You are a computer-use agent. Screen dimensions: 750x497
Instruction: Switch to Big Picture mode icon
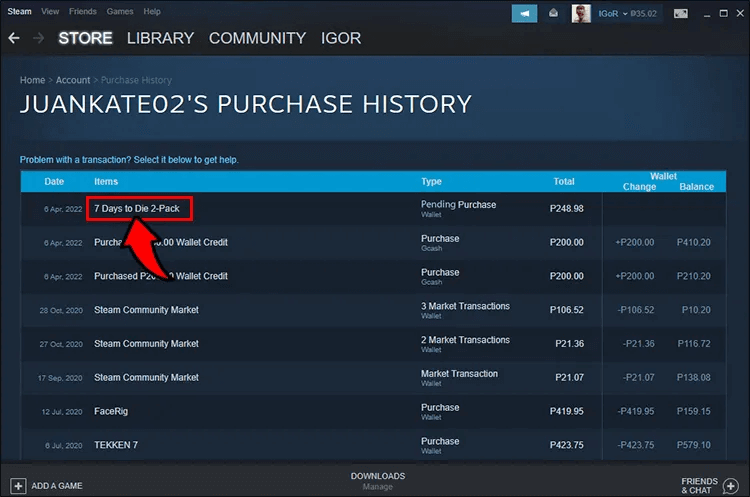(680, 13)
